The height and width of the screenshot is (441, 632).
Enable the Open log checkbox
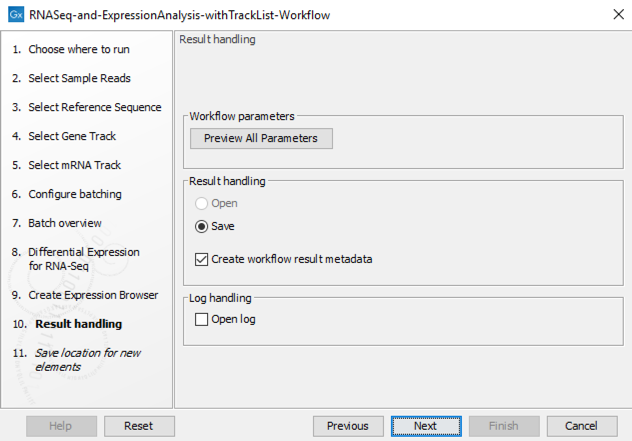click(201, 320)
